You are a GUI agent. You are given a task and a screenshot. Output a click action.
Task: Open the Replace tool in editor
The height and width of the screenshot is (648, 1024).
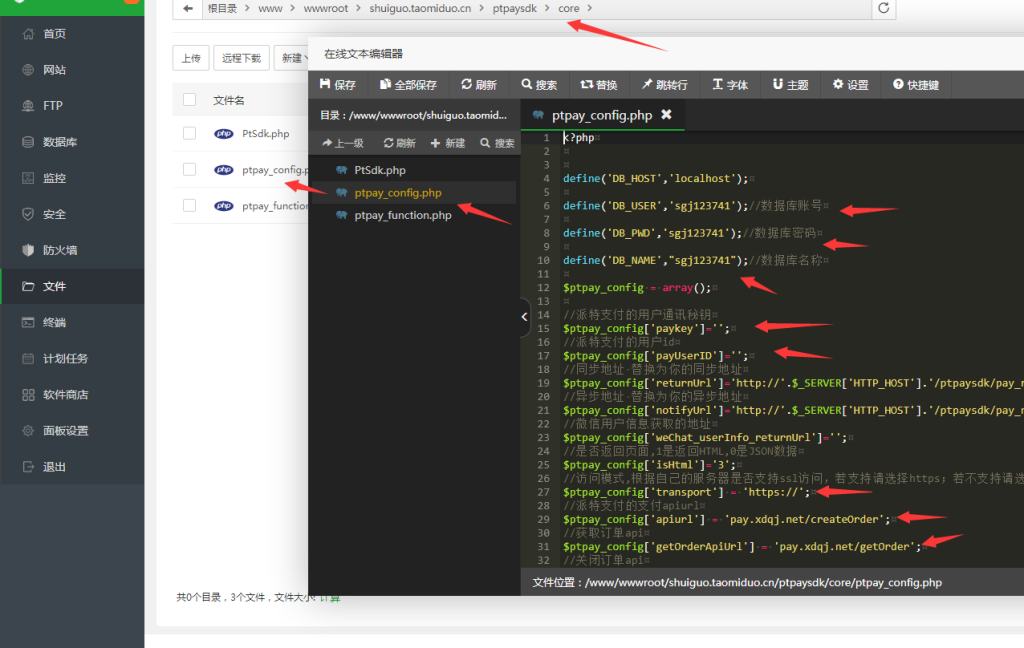point(599,85)
